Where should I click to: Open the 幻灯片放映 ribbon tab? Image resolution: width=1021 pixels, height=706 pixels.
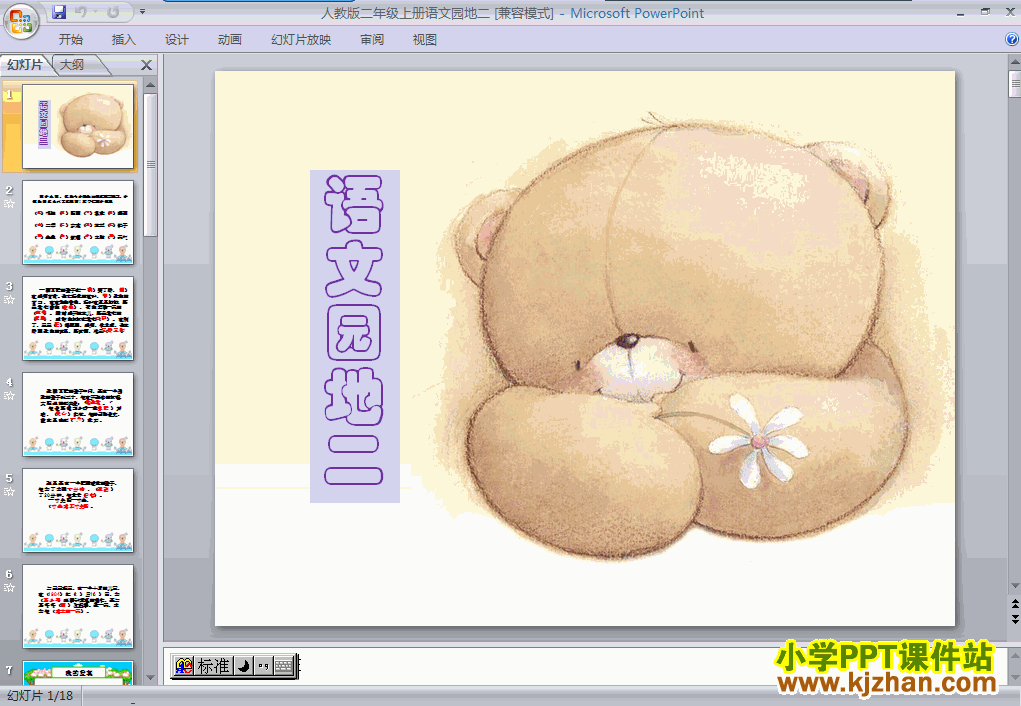coord(301,40)
